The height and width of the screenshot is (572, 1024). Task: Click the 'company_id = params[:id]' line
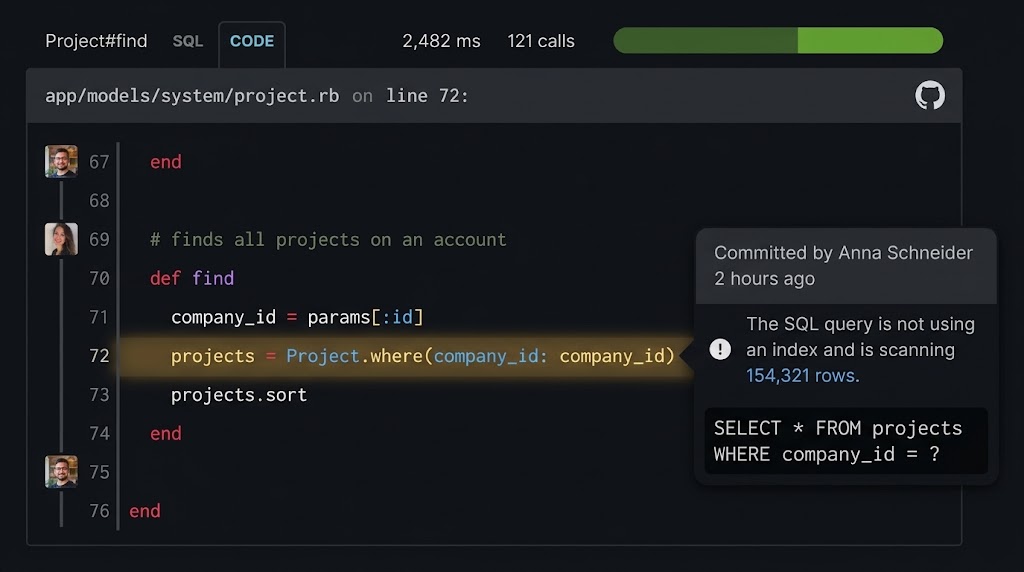click(x=297, y=317)
